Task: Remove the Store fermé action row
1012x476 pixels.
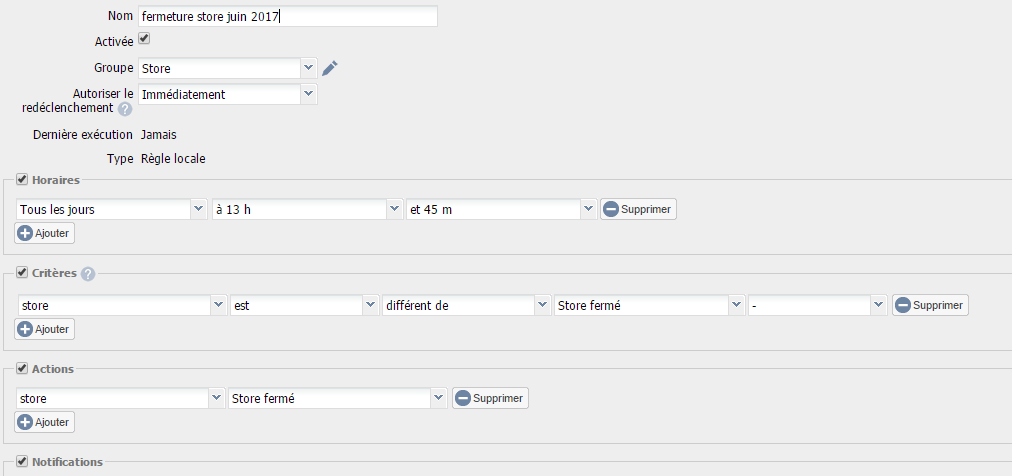Action: pyautogui.click(x=490, y=398)
